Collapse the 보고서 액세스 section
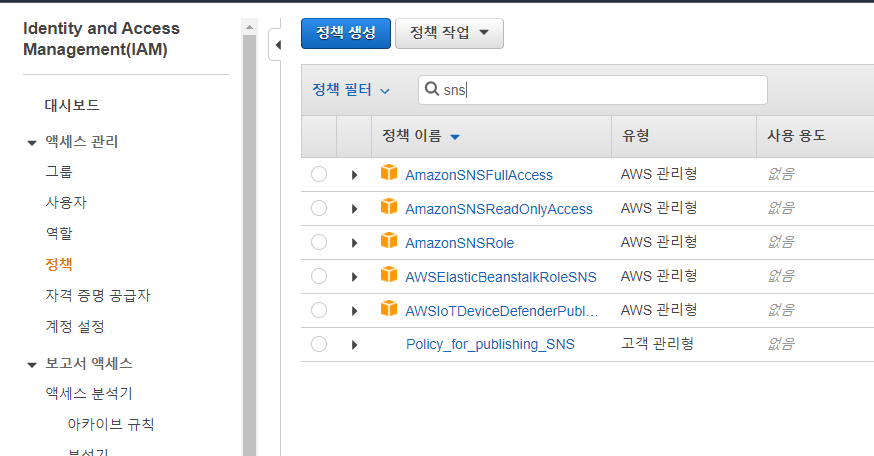 tap(32, 365)
